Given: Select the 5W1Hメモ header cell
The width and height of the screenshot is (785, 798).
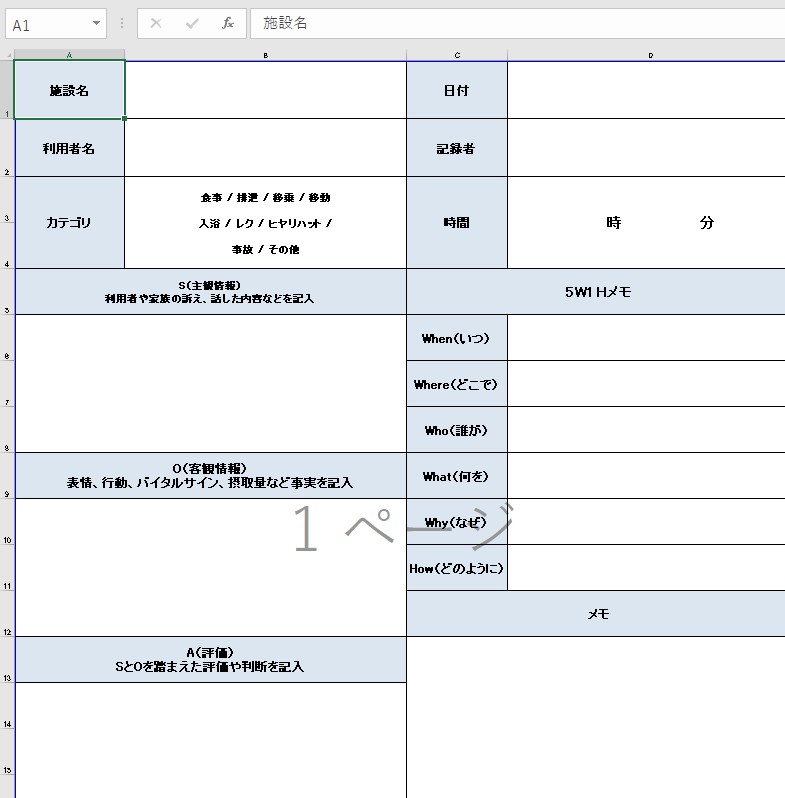Looking at the screenshot, I should coord(597,292).
